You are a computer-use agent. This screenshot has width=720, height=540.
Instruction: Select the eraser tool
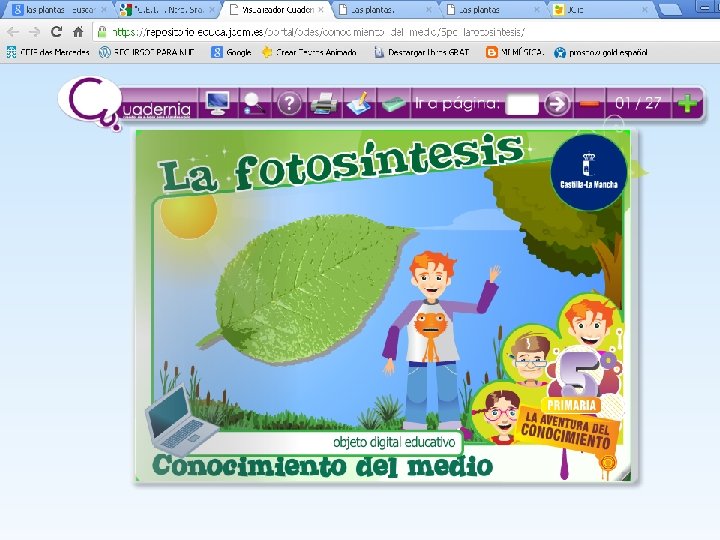[x=393, y=104]
